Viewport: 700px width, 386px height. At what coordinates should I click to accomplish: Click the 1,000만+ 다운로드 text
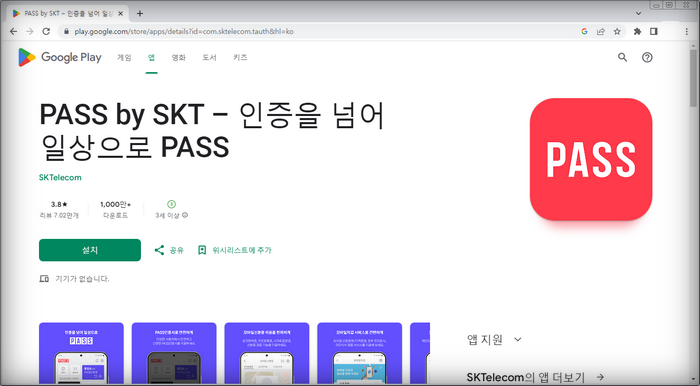(x=116, y=209)
